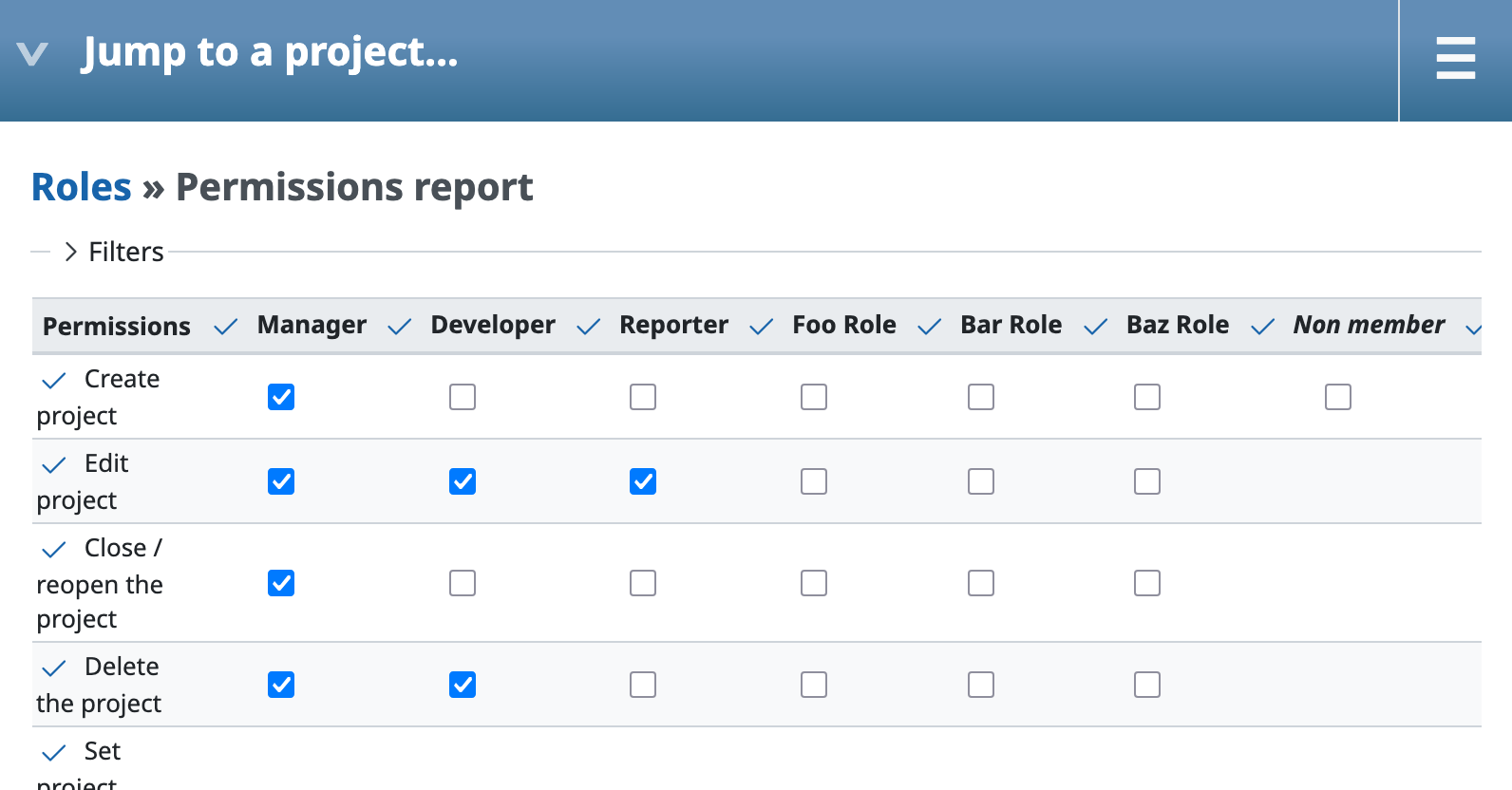This screenshot has width=1512, height=790.
Task: Expand the Filters section
Action: tap(114, 252)
